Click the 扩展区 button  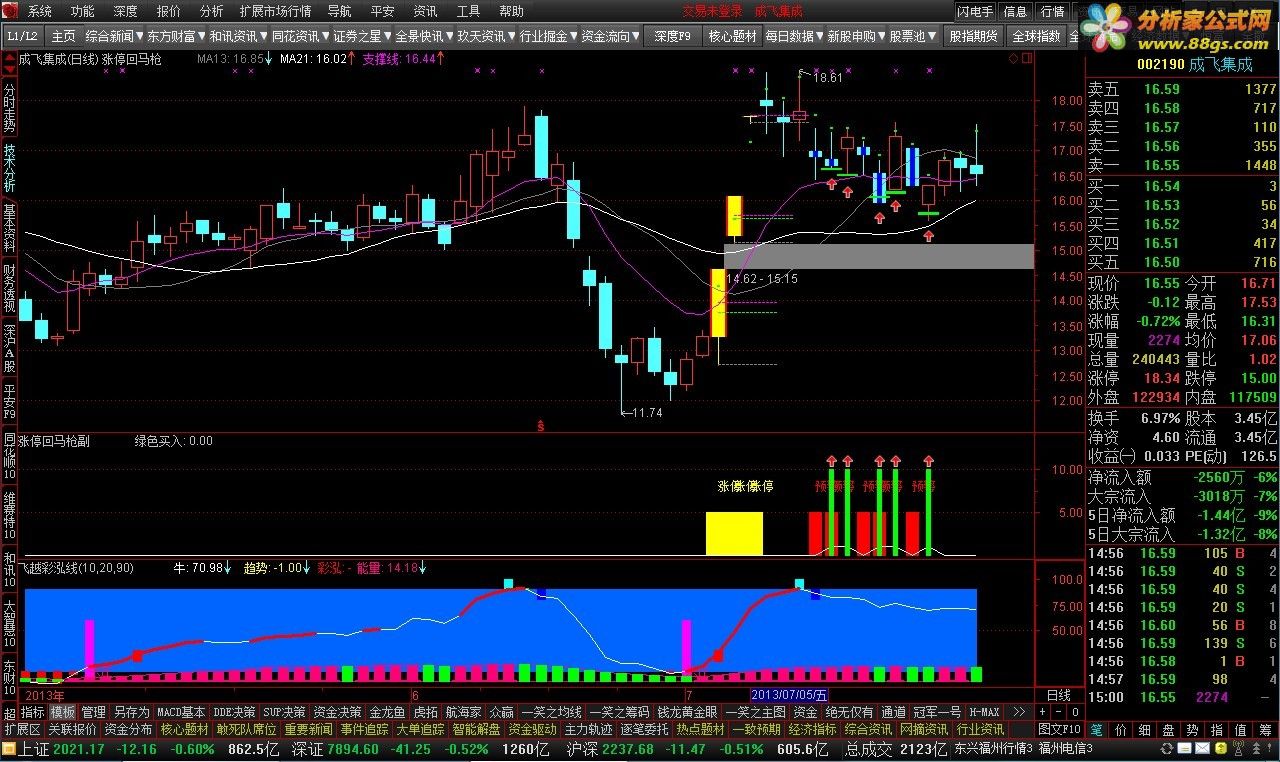(23, 730)
